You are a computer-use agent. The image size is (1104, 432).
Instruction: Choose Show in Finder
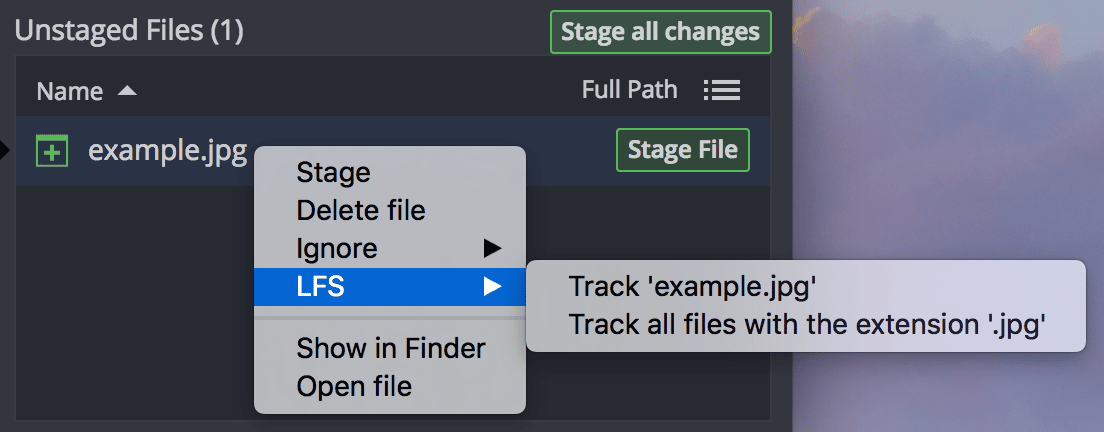tap(390, 348)
